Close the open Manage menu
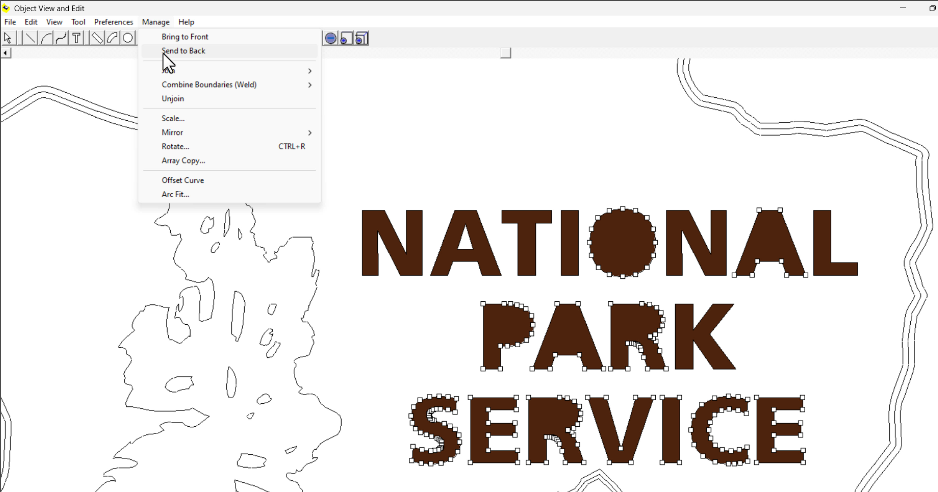The height and width of the screenshot is (492, 938). tap(156, 22)
